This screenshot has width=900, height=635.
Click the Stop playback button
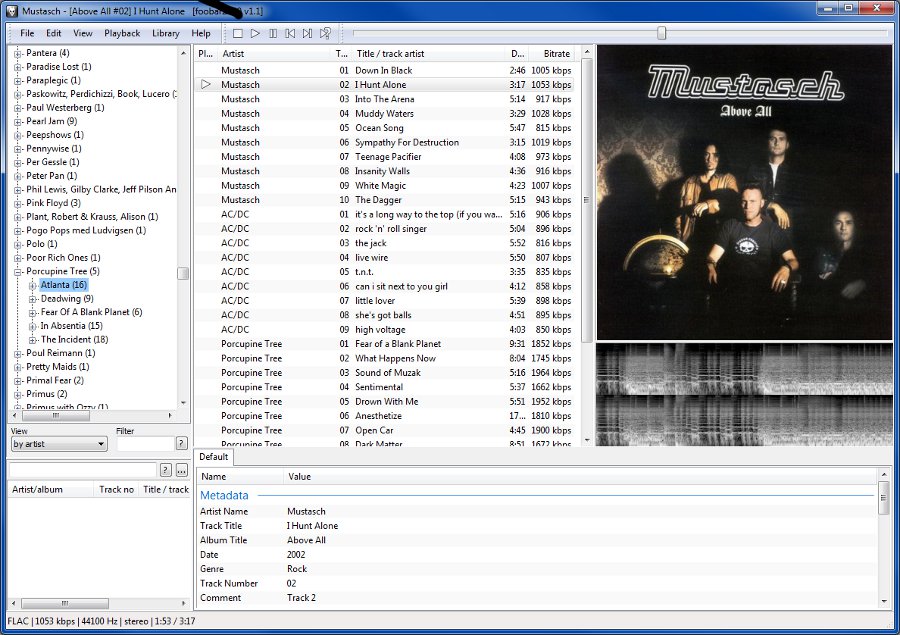coord(238,33)
